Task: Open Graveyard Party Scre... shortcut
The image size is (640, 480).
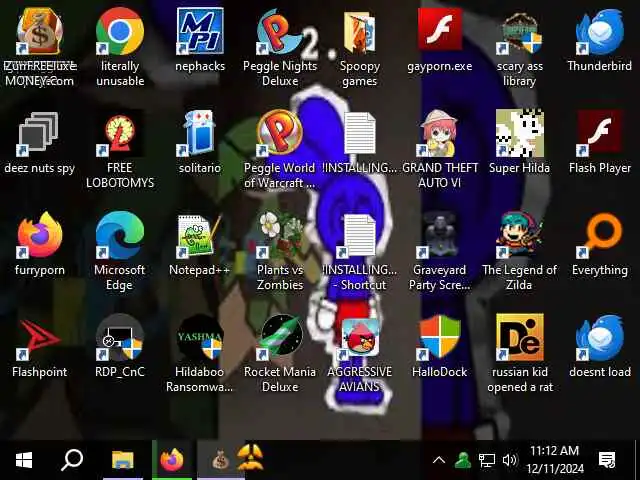Action: pos(440,236)
